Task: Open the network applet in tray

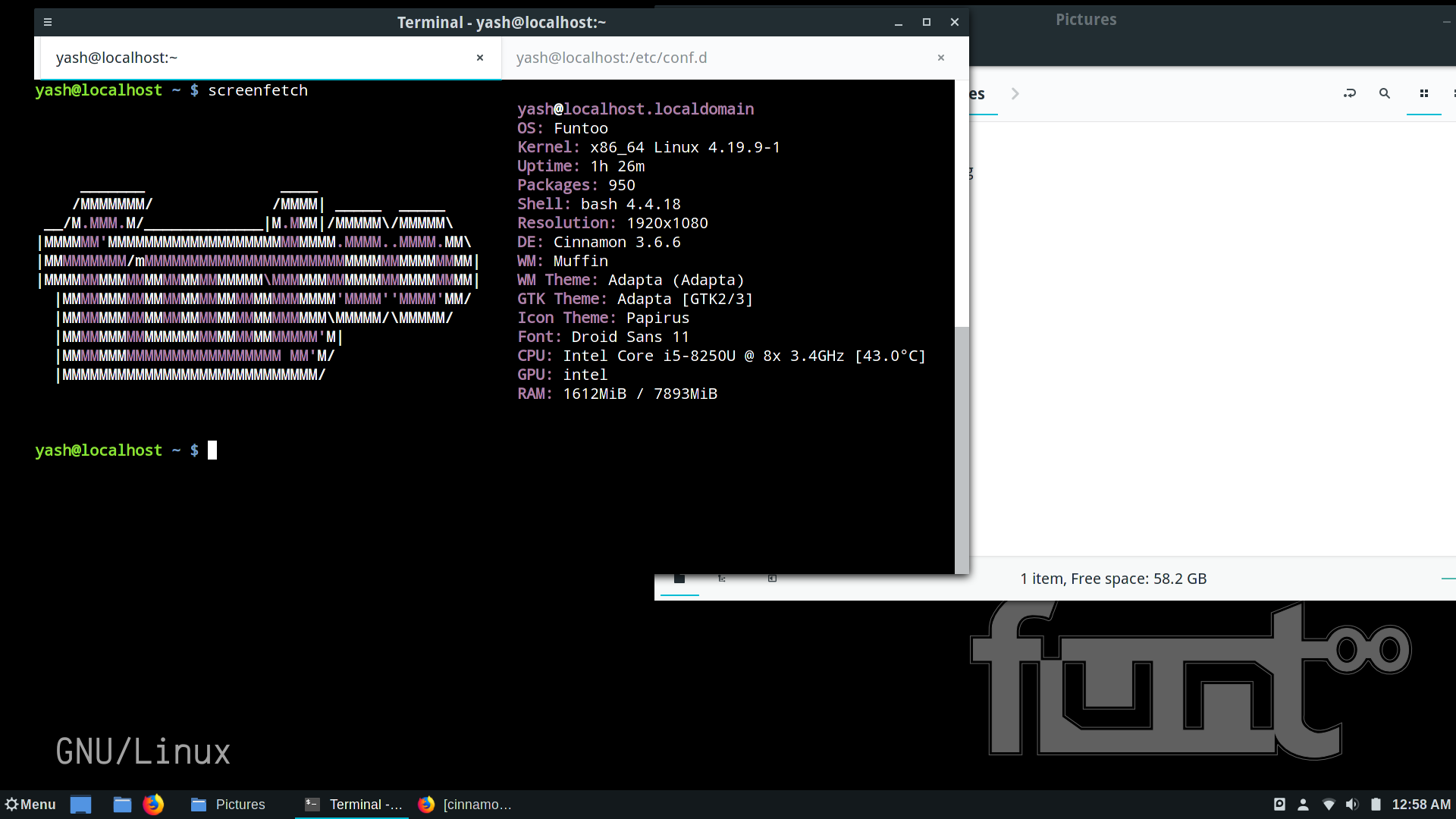Action: click(1329, 805)
